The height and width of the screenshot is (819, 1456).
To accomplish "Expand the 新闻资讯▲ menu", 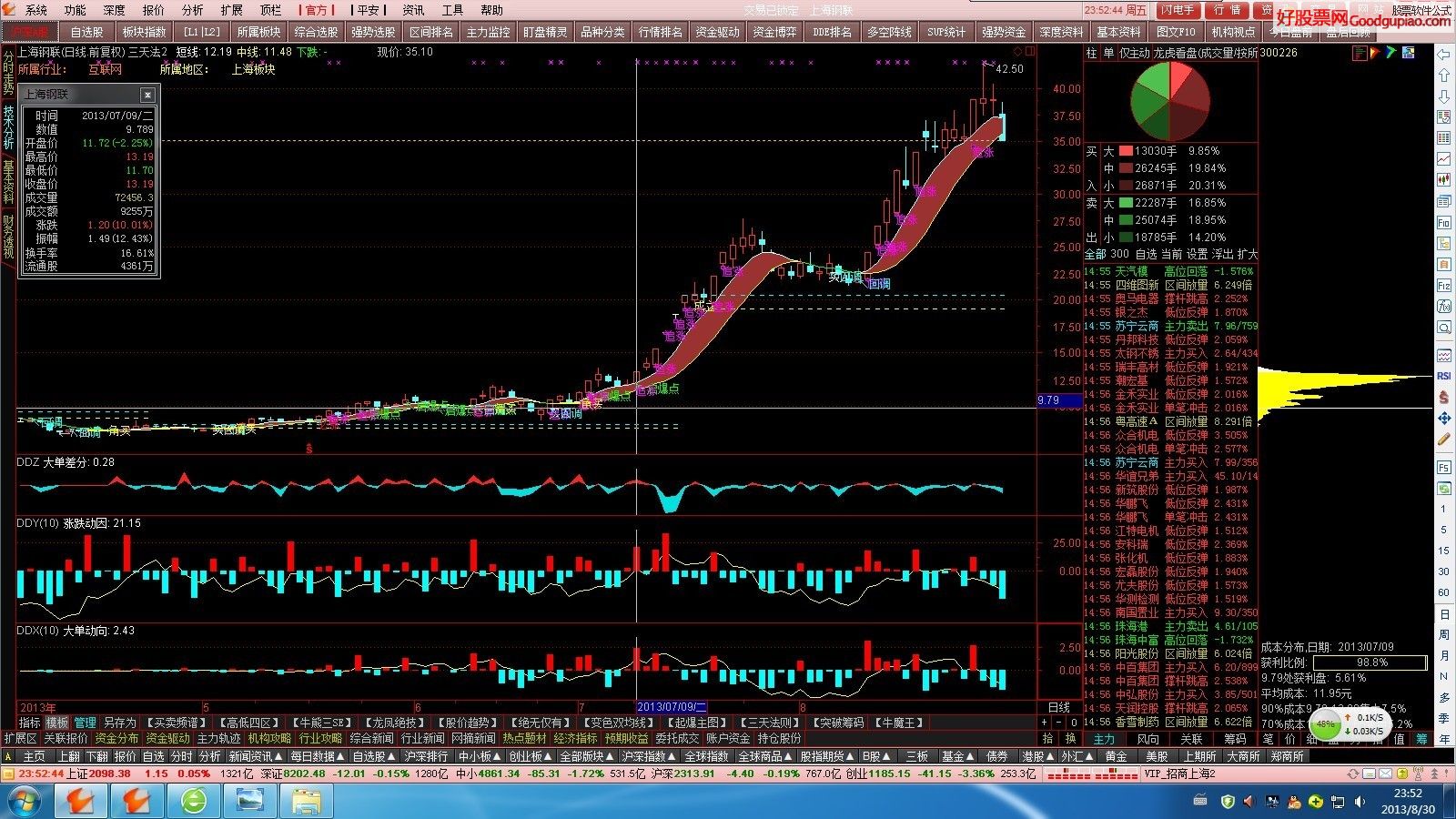I will click(x=255, y=756).
